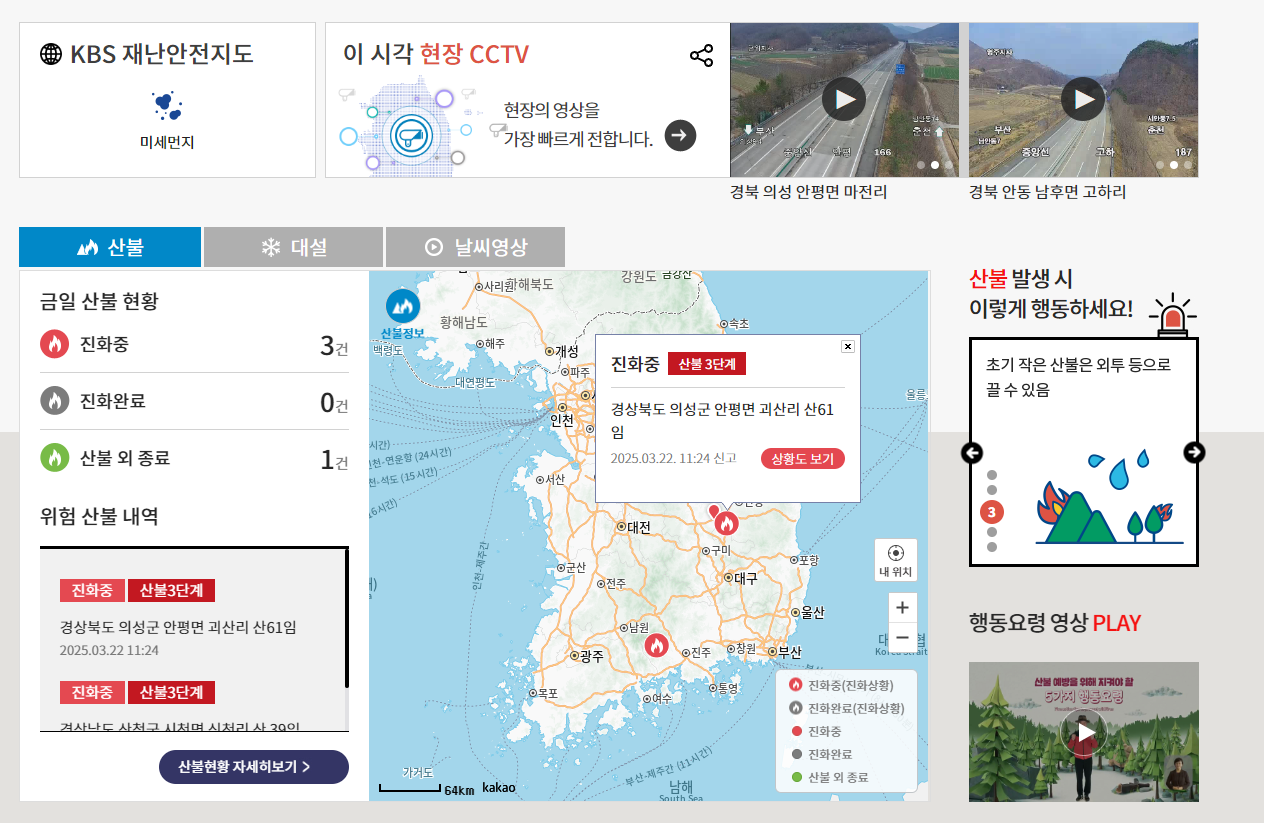Close the 진화중 wildfire popup on the map
Screen dimensions: 1264x823
tap(847, 346)
